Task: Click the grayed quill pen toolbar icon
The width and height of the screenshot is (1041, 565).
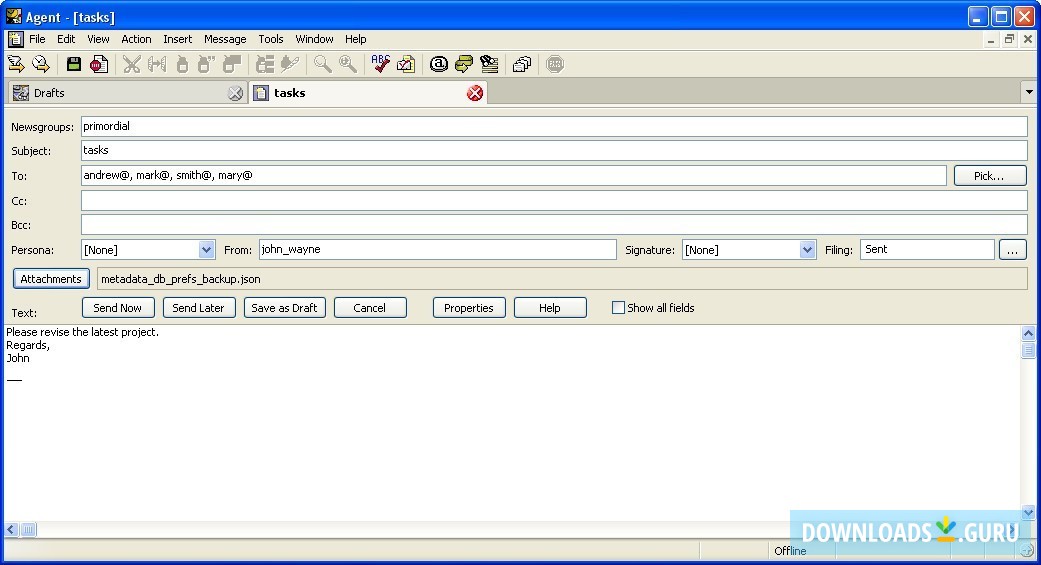Action: [x=289, y=64]
